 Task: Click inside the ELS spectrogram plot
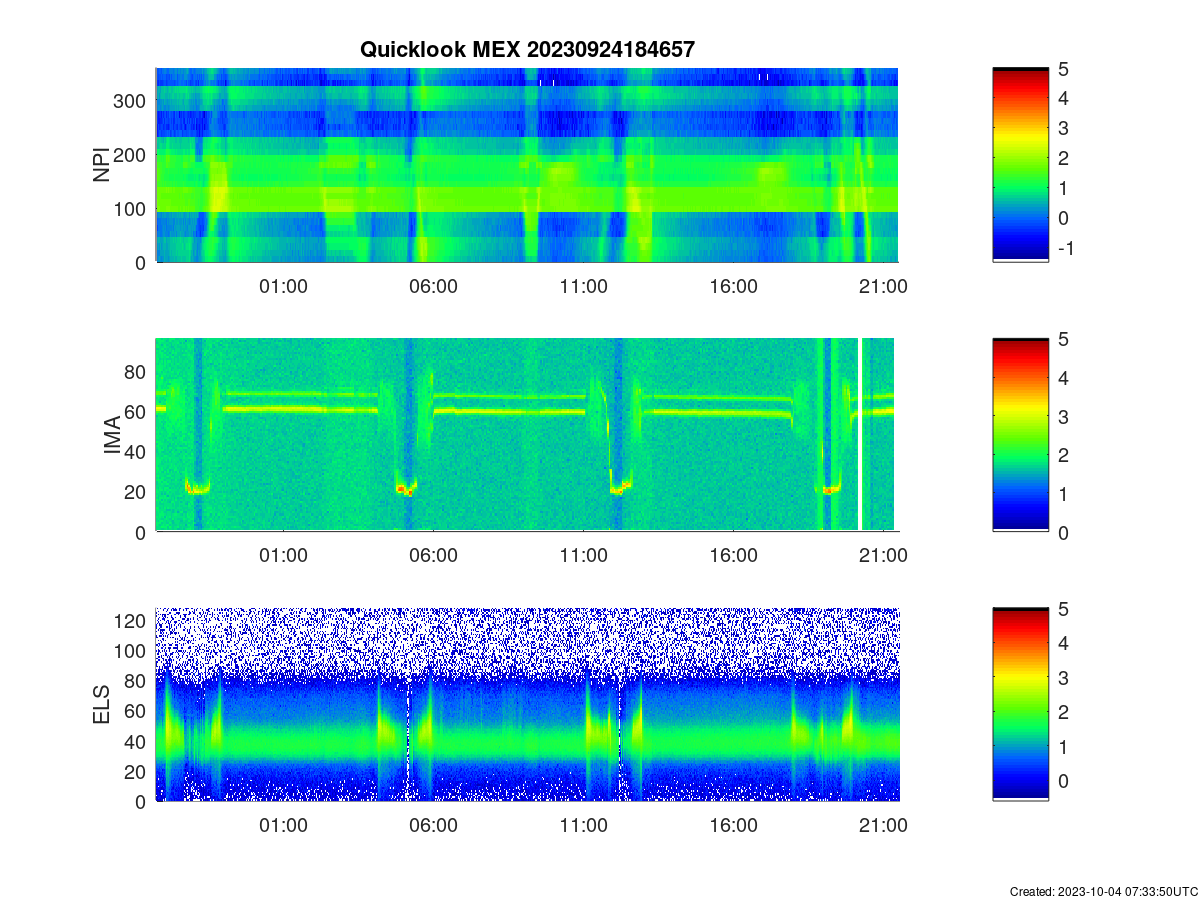point(527,704)
